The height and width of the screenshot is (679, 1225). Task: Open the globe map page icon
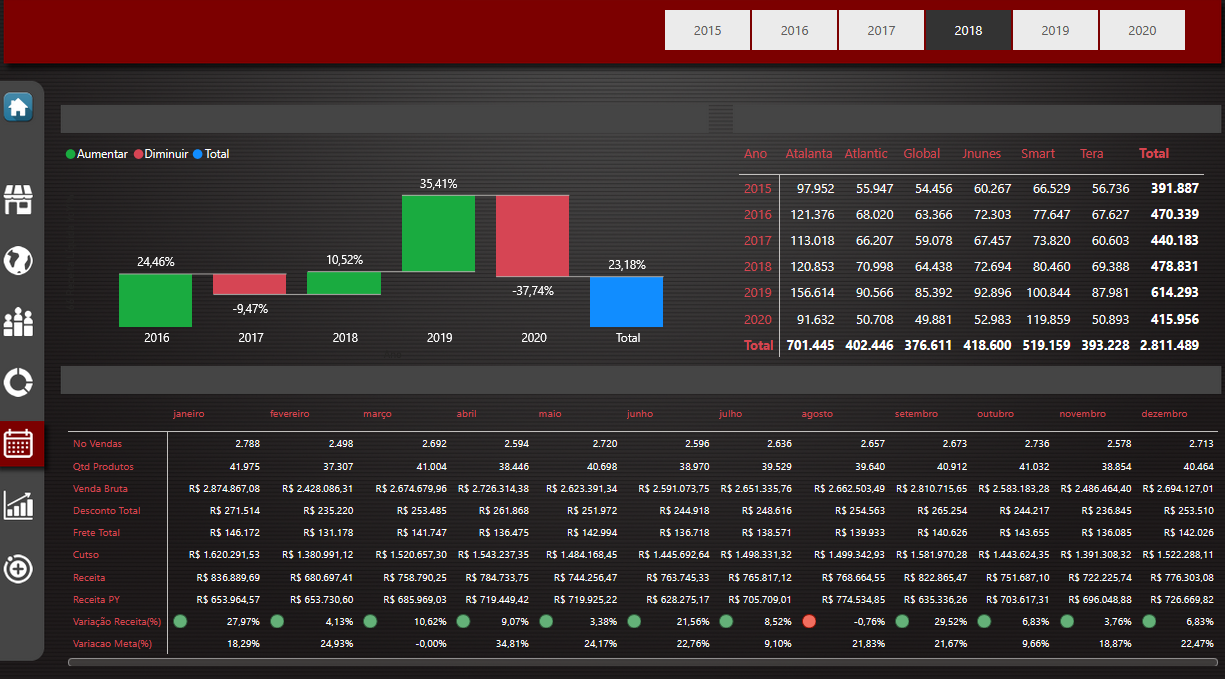click(18, 260)
